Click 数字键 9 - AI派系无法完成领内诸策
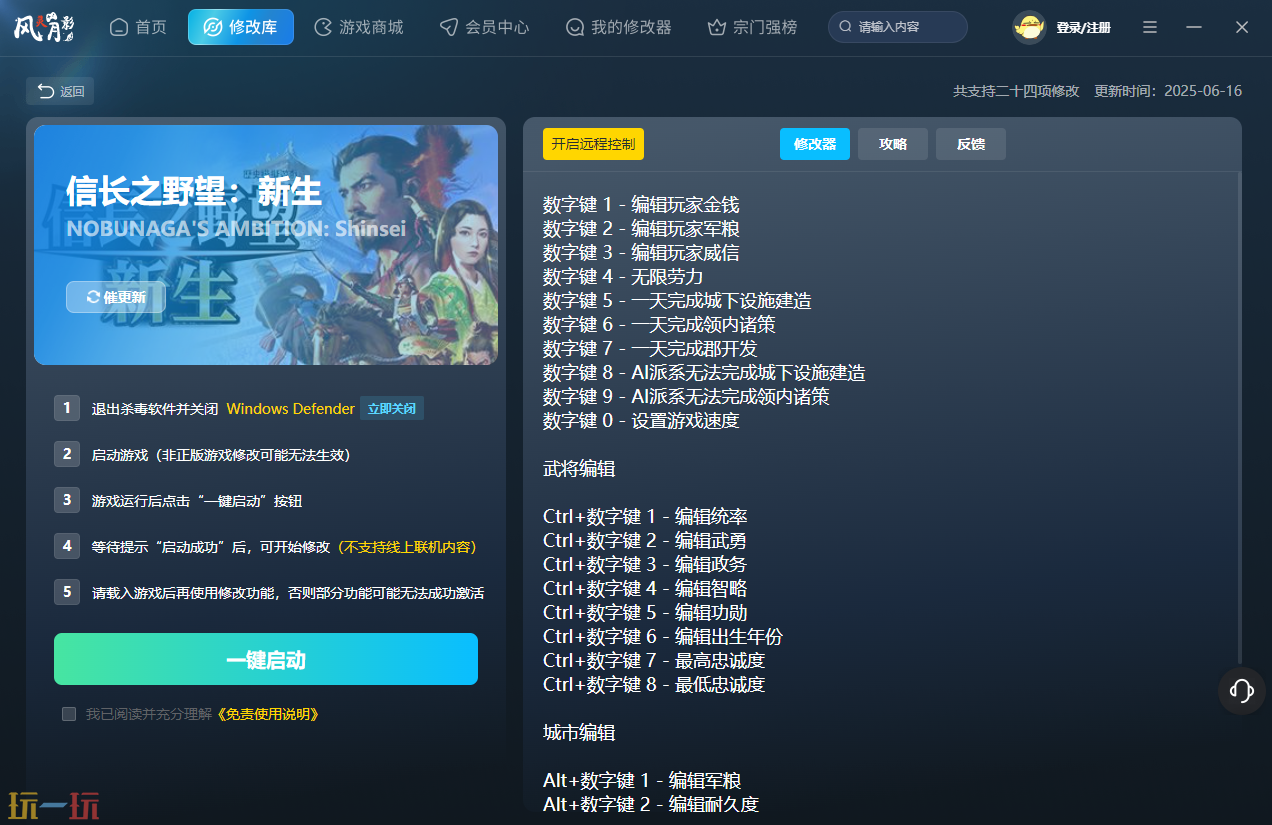The image size is (1272, 825). click(686, 397)
